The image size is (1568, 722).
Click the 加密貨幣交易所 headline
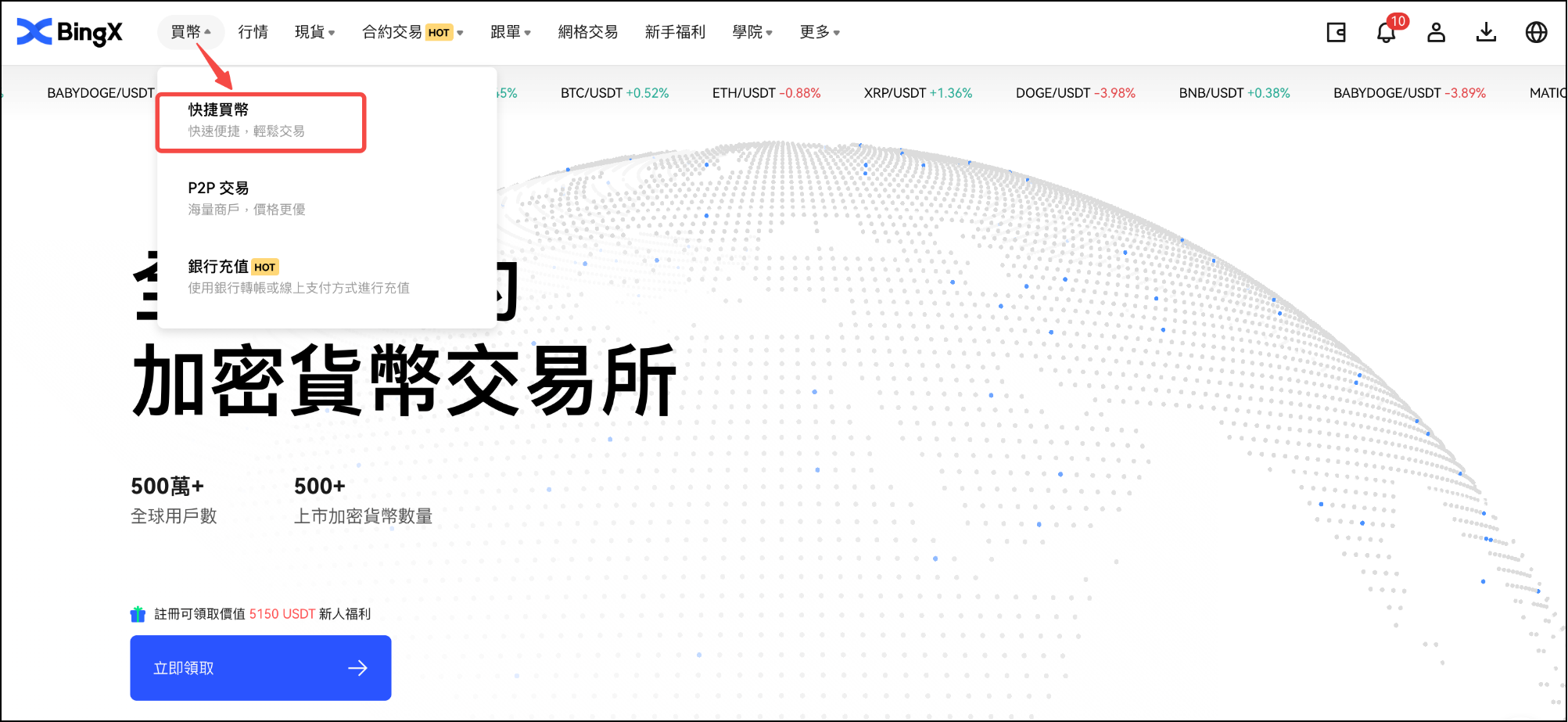point(405,381)
